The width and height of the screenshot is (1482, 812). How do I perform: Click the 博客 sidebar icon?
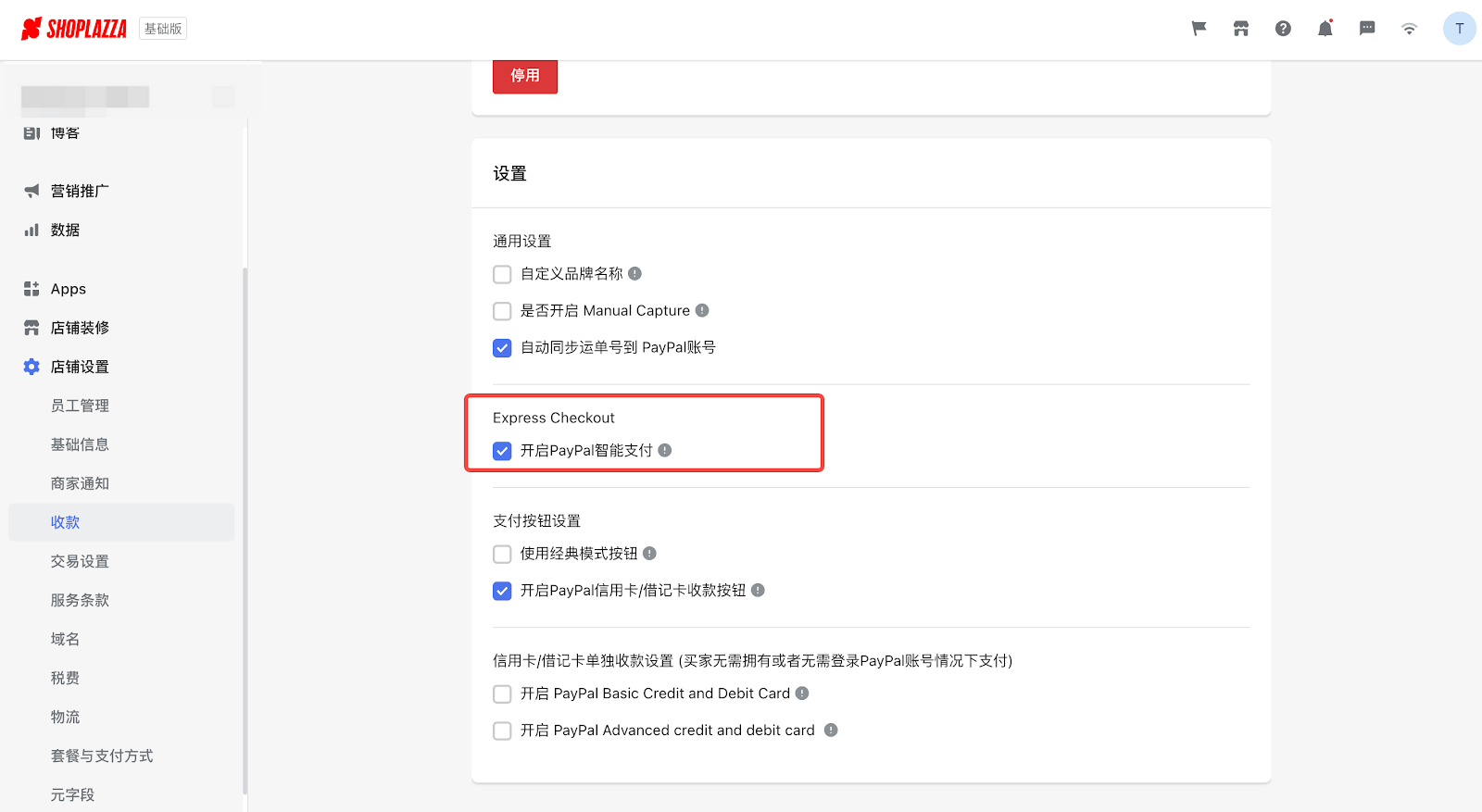(31, 133)
